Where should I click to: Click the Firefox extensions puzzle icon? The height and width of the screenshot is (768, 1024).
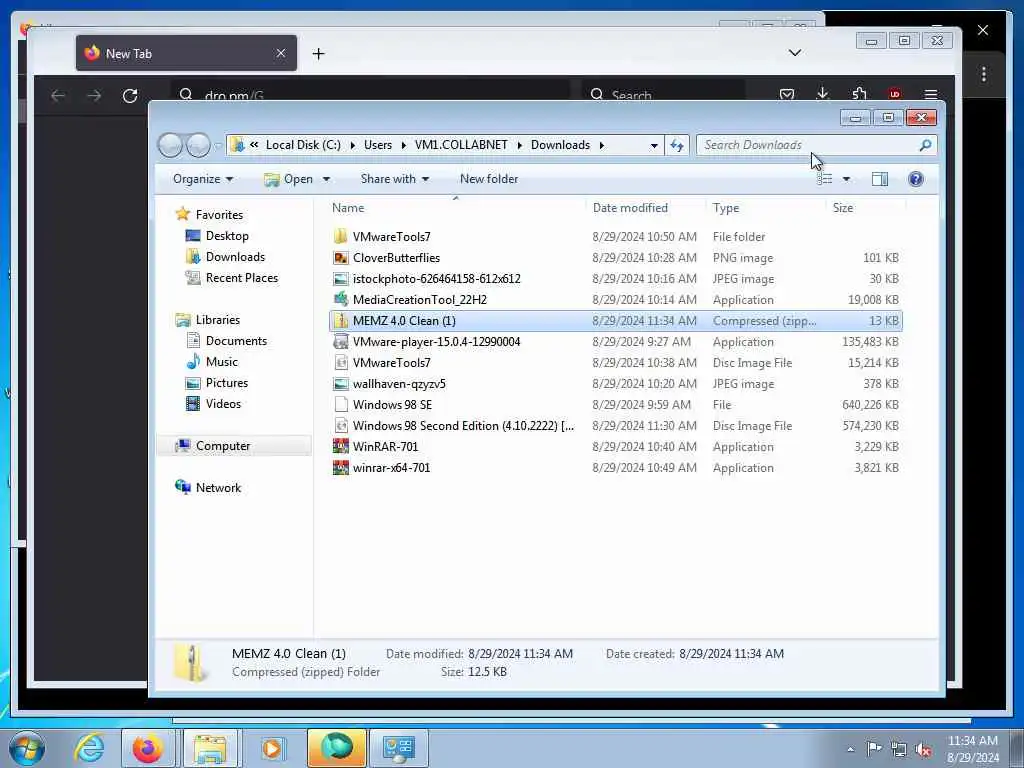(x=859, y=95)
